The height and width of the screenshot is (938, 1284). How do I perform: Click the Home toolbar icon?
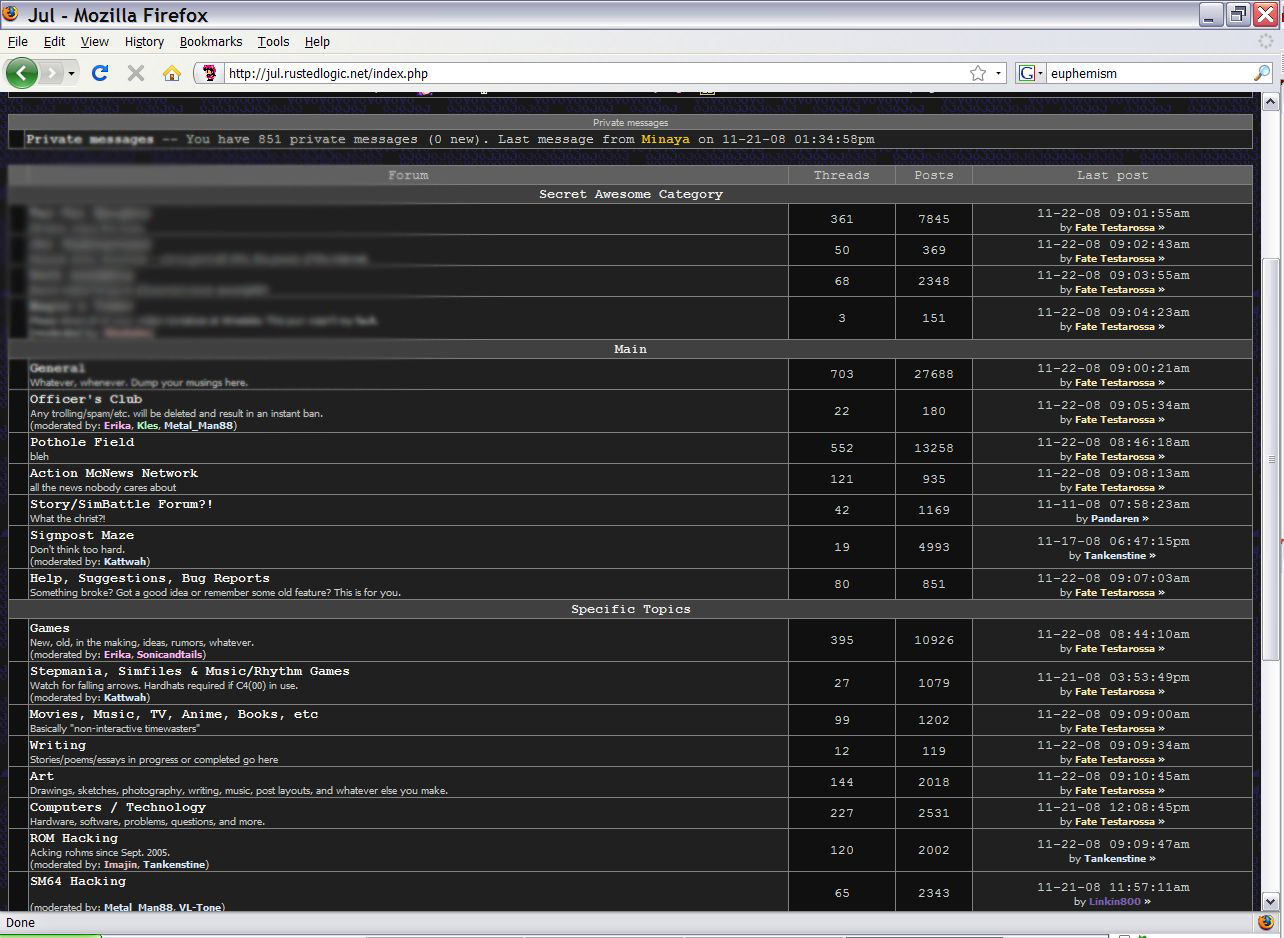click(x=172, y=73)
